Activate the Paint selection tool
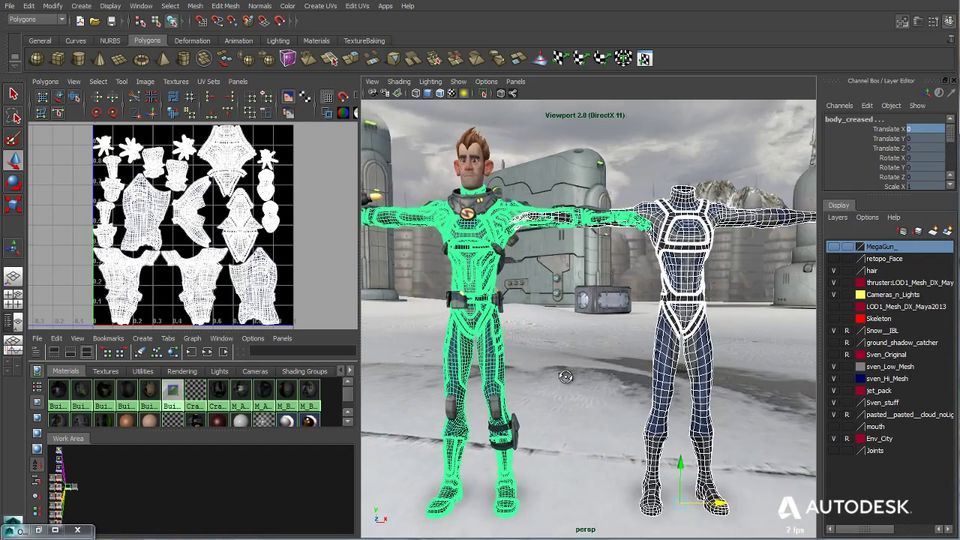Viewport: 960px width, 540px height. pos(13,138)
